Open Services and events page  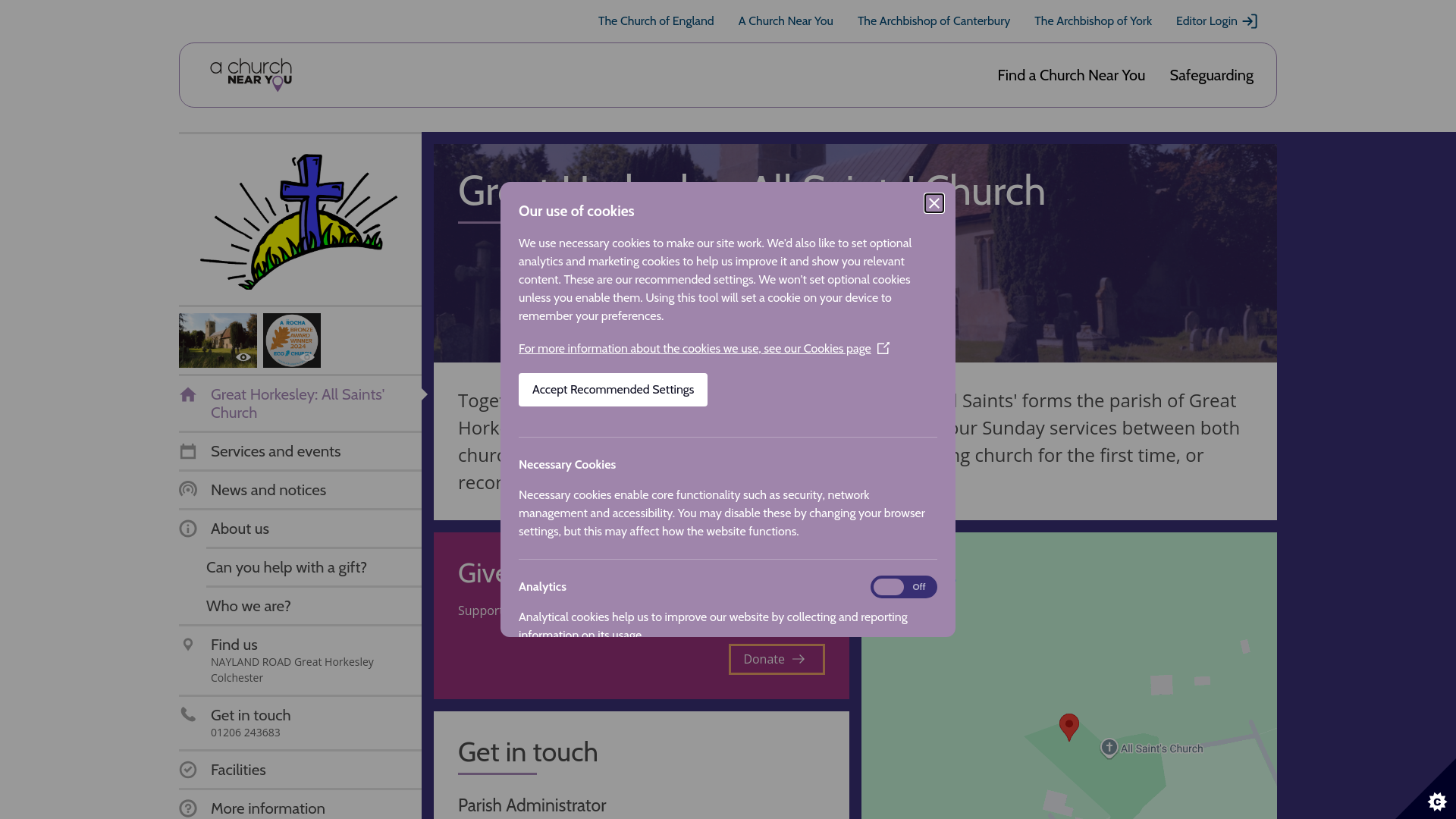pyautogui.click(x=275, y=452)
